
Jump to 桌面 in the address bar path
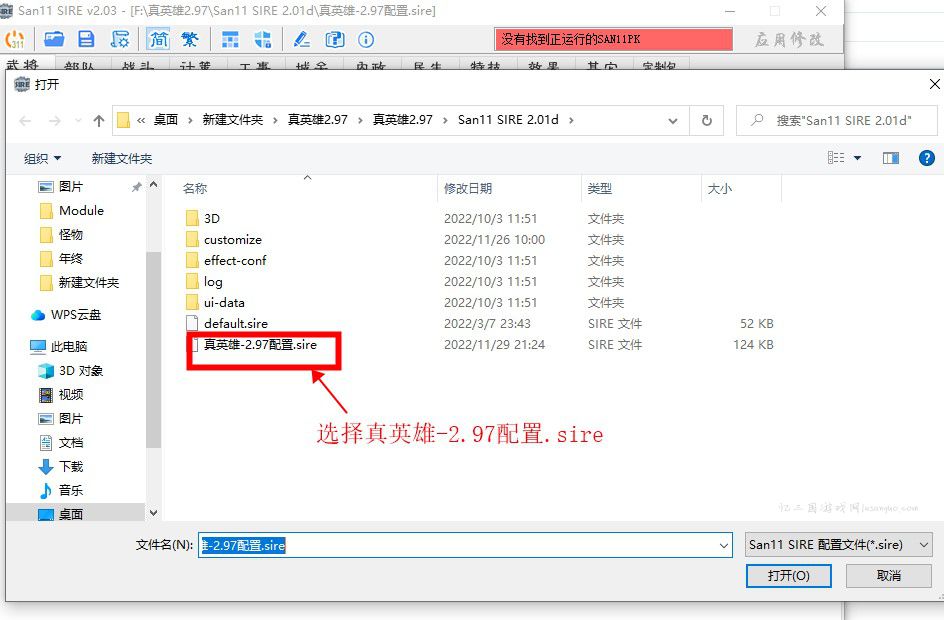[166, 120]
